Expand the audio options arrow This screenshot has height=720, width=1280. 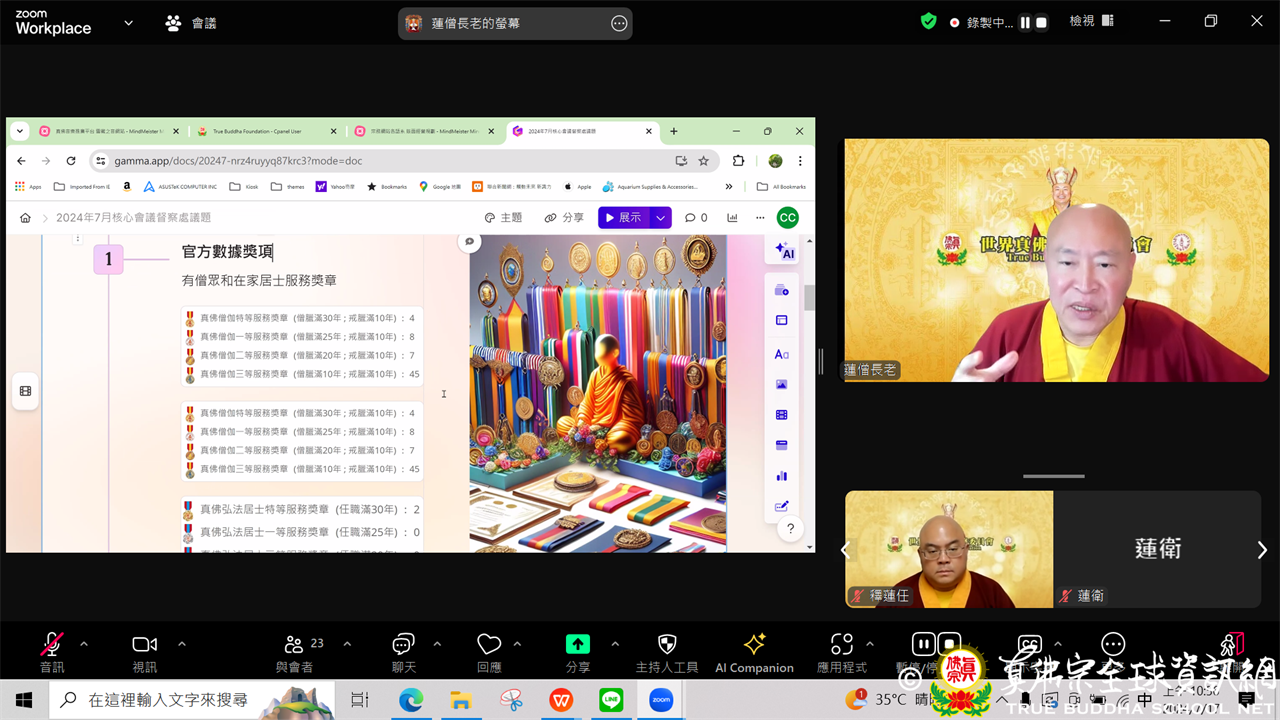84,644
